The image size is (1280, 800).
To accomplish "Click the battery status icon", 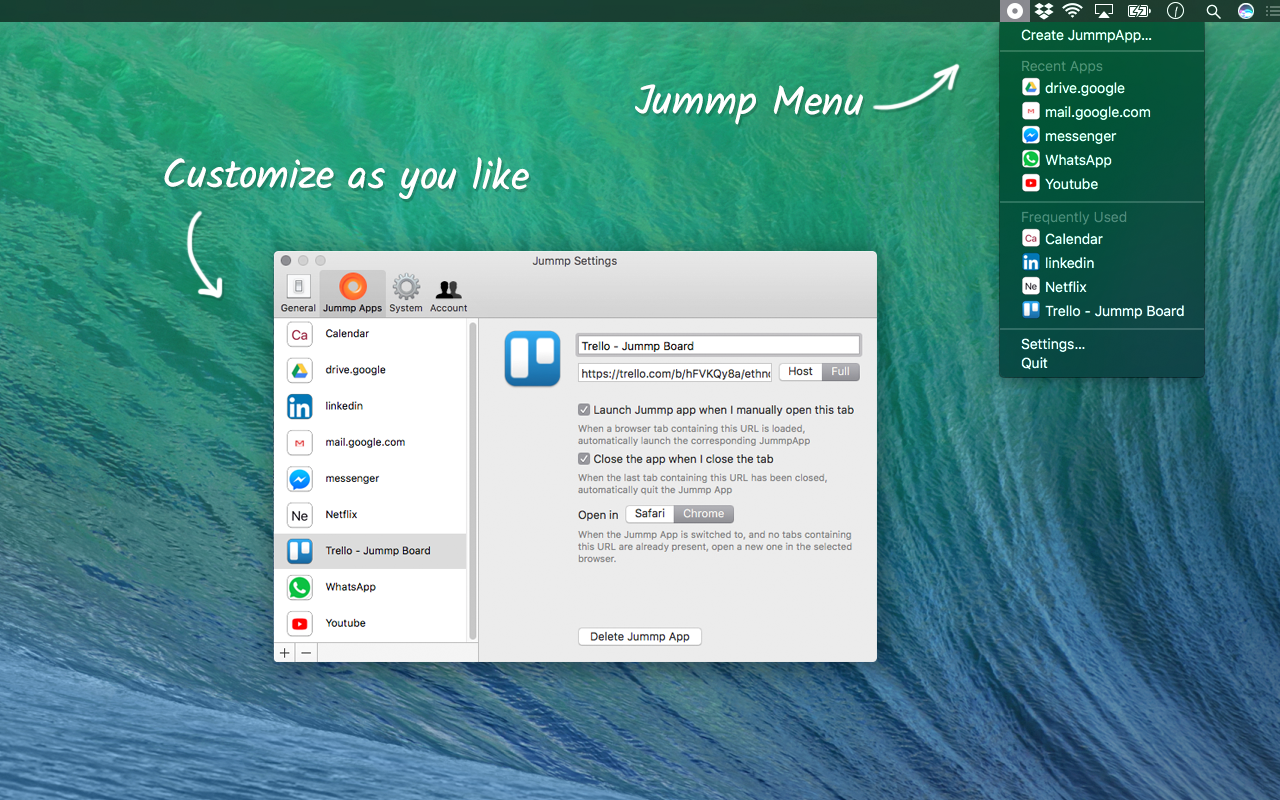I will tap(1139, 11).
